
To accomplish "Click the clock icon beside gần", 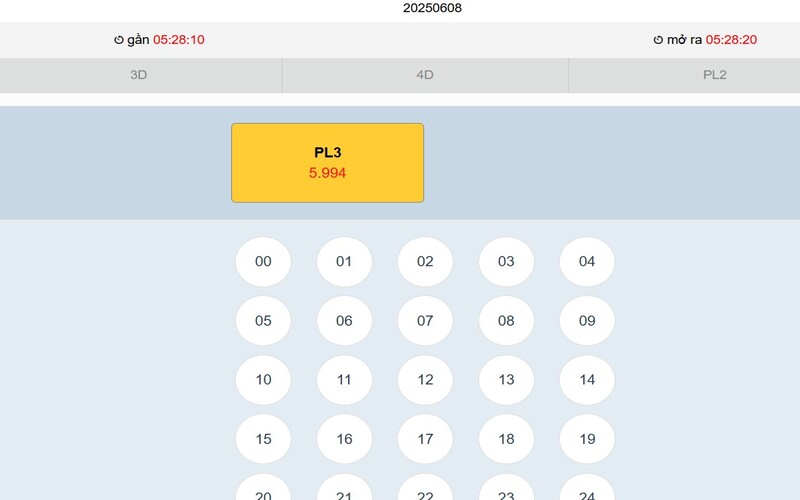I will (119, 40).
